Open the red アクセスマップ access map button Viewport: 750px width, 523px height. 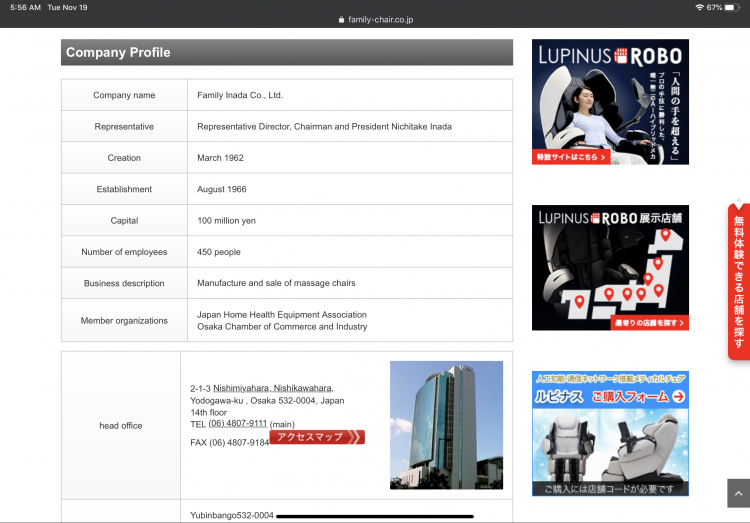coord(317,437)
